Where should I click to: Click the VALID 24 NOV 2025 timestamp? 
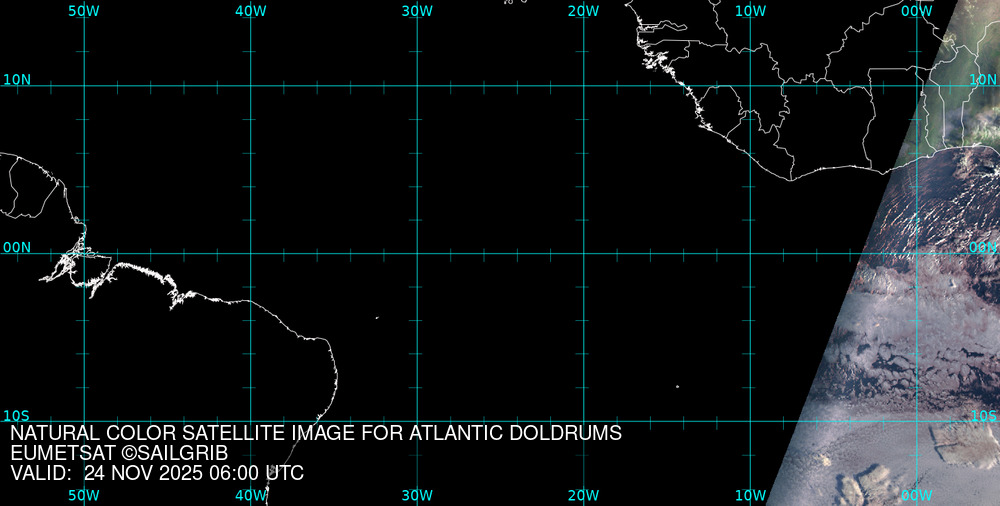pos(157,473)
